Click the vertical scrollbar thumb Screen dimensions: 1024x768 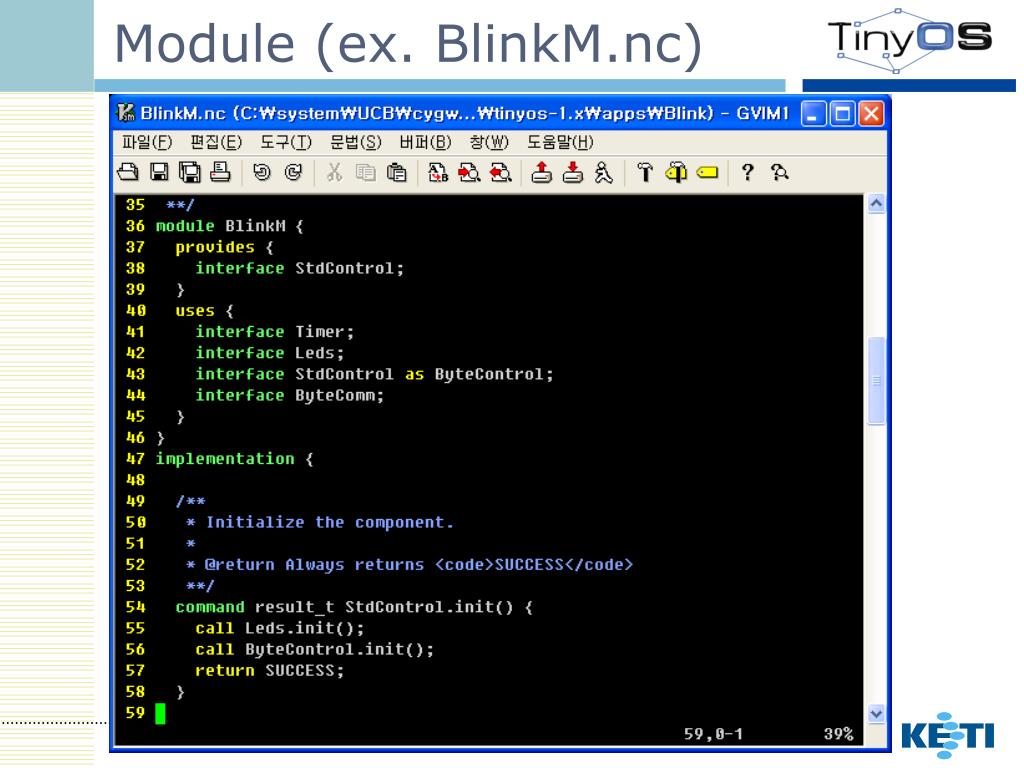click(876, 380)
